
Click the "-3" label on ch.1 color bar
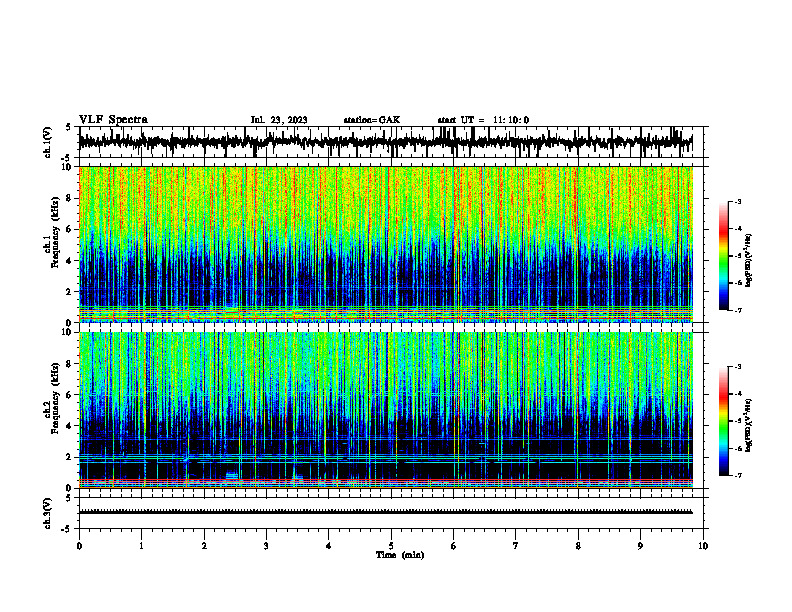tap(737, 202)
